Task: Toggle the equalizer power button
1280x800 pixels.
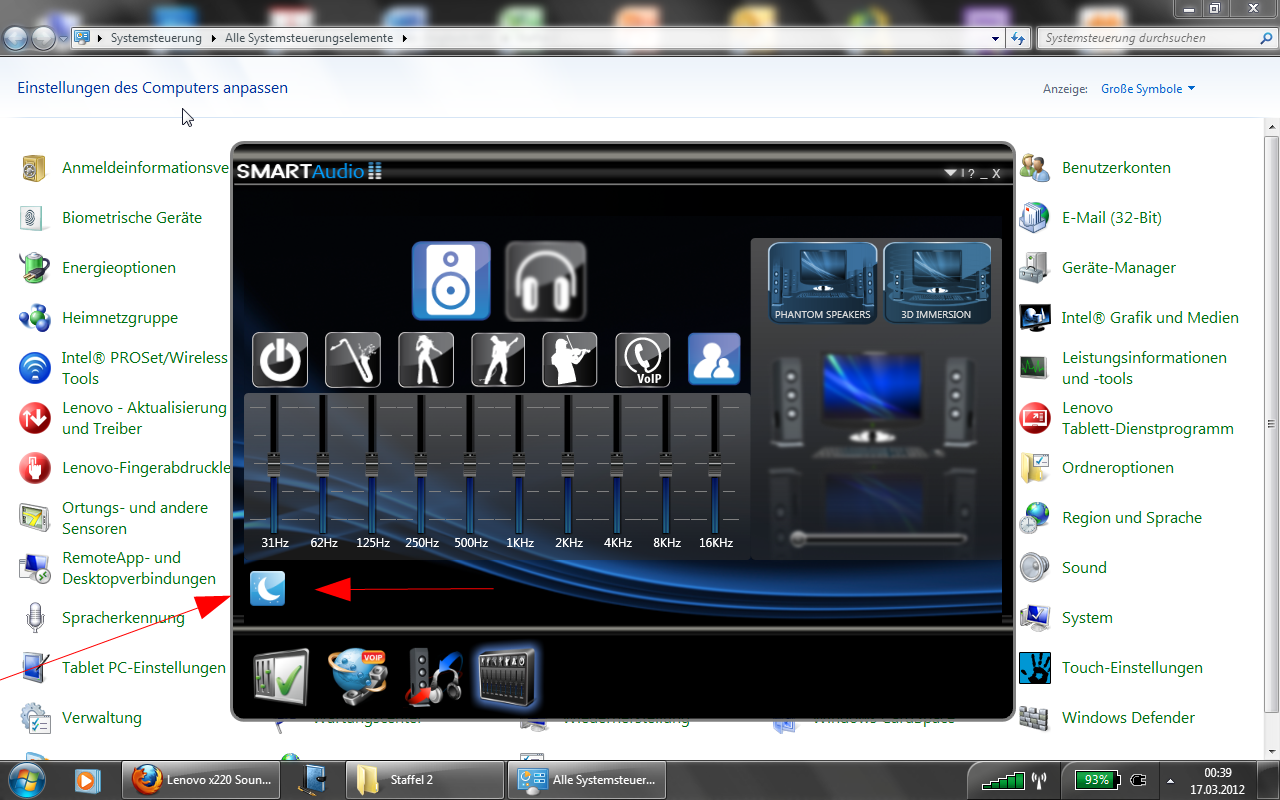Action: tap(280, 360)
